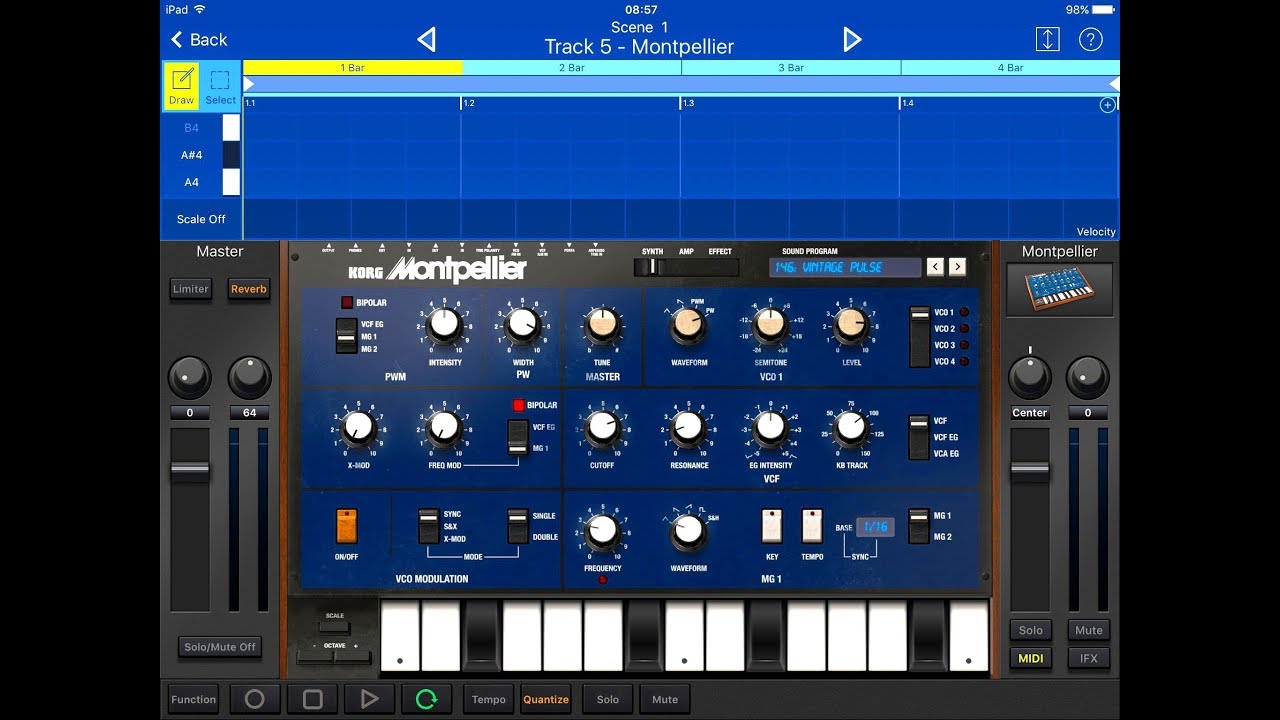Toggle the loop playback icon

427,699
